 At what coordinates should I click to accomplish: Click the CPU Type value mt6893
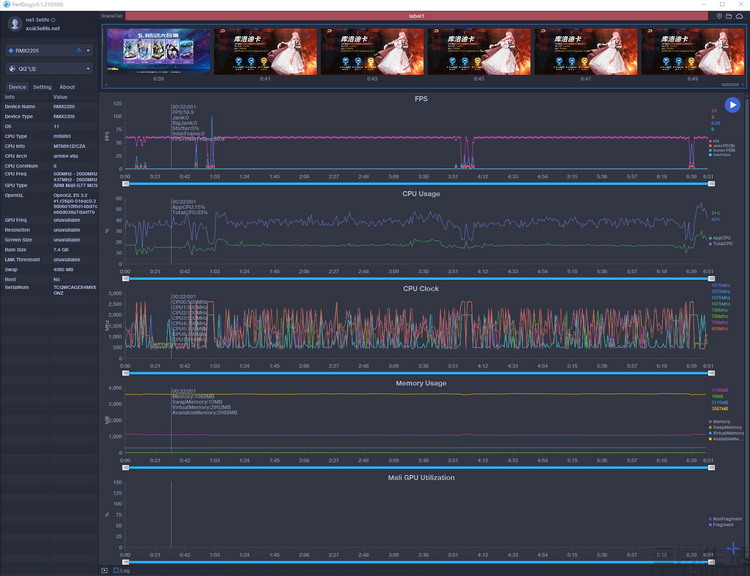[x=62, y=136]
